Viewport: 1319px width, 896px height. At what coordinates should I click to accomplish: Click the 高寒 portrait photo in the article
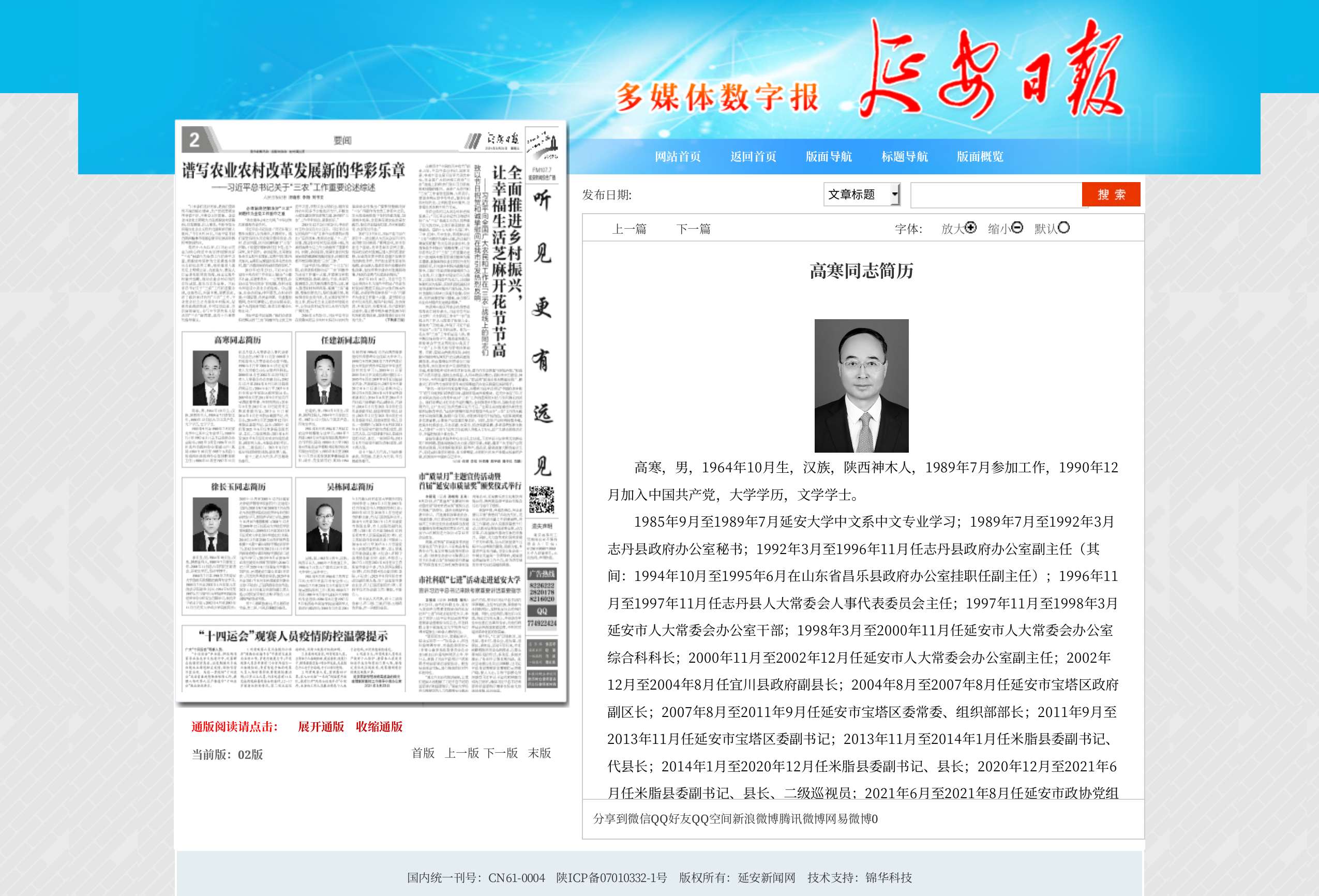(x=861, y=385)
